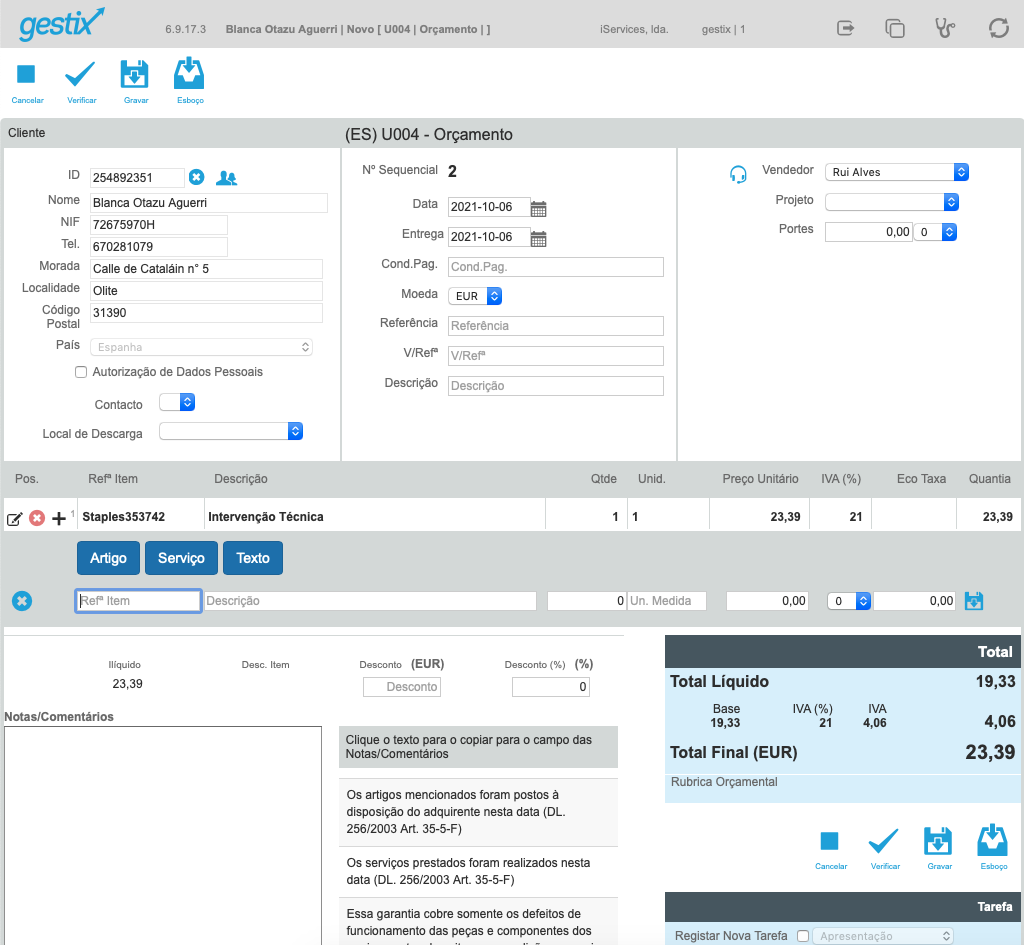Open the Projeto dropdown

892,202
